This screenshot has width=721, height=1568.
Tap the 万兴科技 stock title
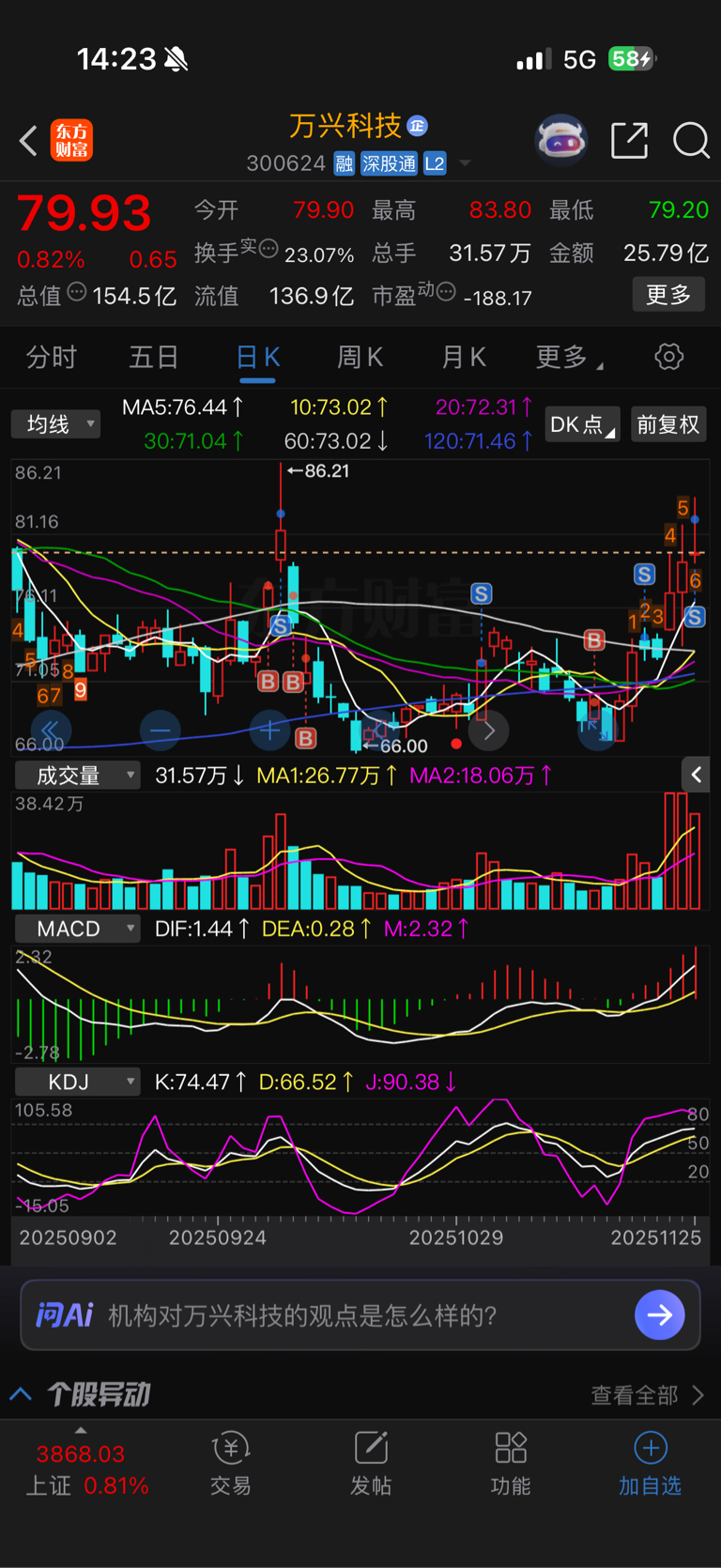[x=345, y=126]
